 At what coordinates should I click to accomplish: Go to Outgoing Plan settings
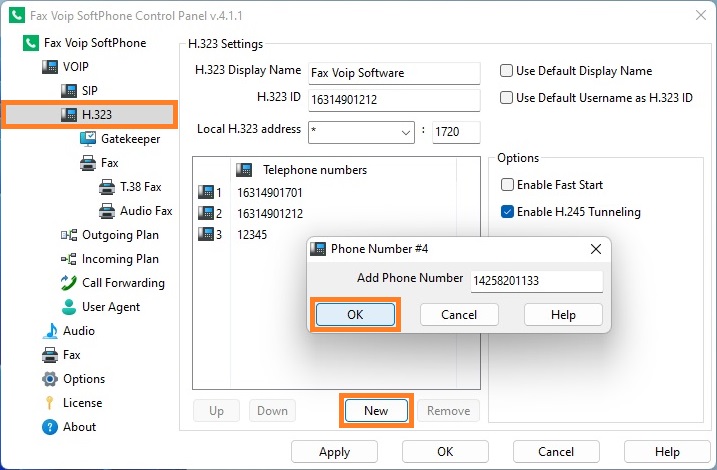pyautogui.click(x=120, y=235)
